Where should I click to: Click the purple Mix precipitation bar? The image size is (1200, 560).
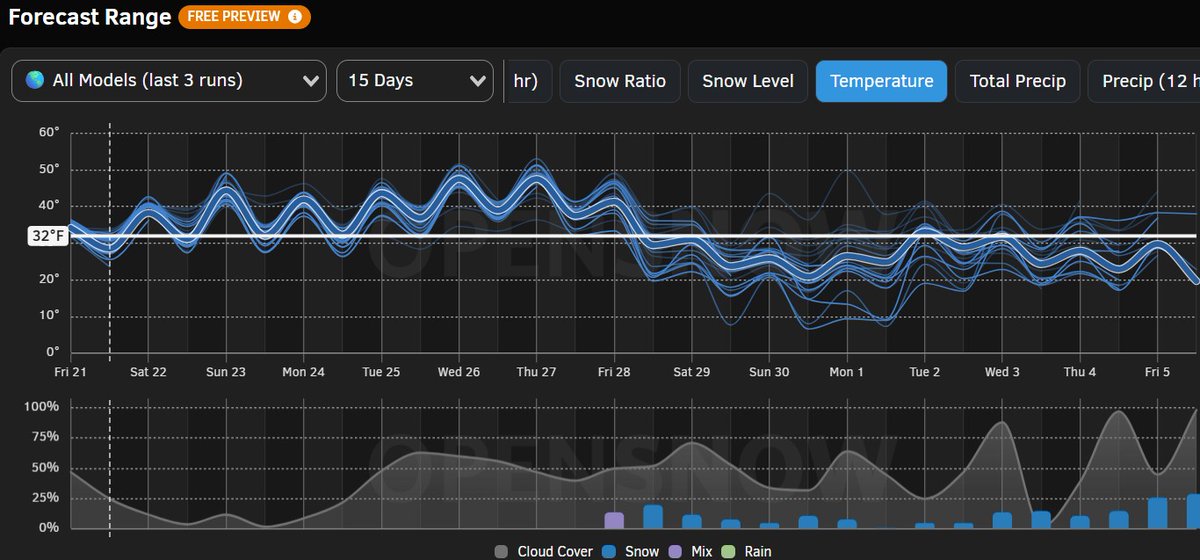pos(614,520)
